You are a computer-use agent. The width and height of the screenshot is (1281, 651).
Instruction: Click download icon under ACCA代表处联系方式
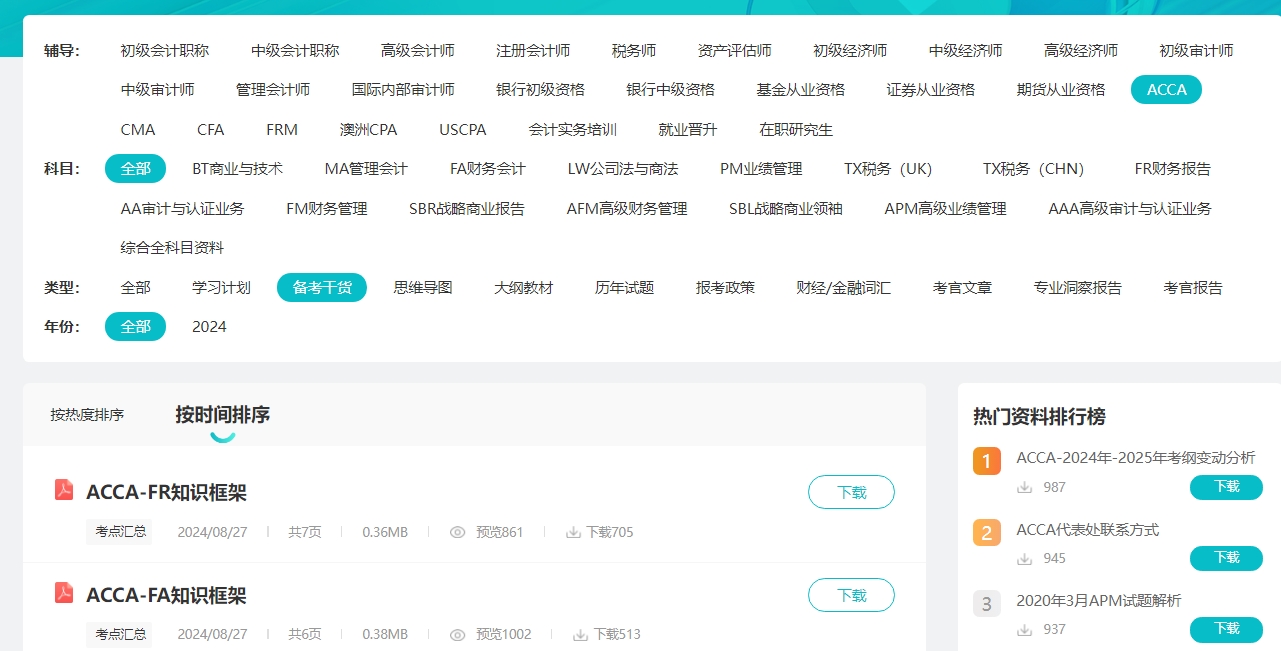[1024, 558]
